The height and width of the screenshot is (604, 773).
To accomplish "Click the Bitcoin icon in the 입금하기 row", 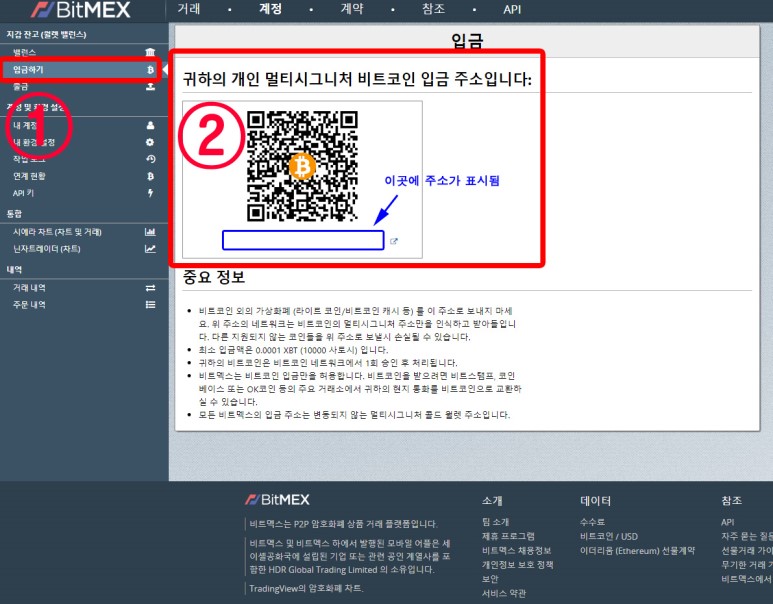I will (150, 70).
